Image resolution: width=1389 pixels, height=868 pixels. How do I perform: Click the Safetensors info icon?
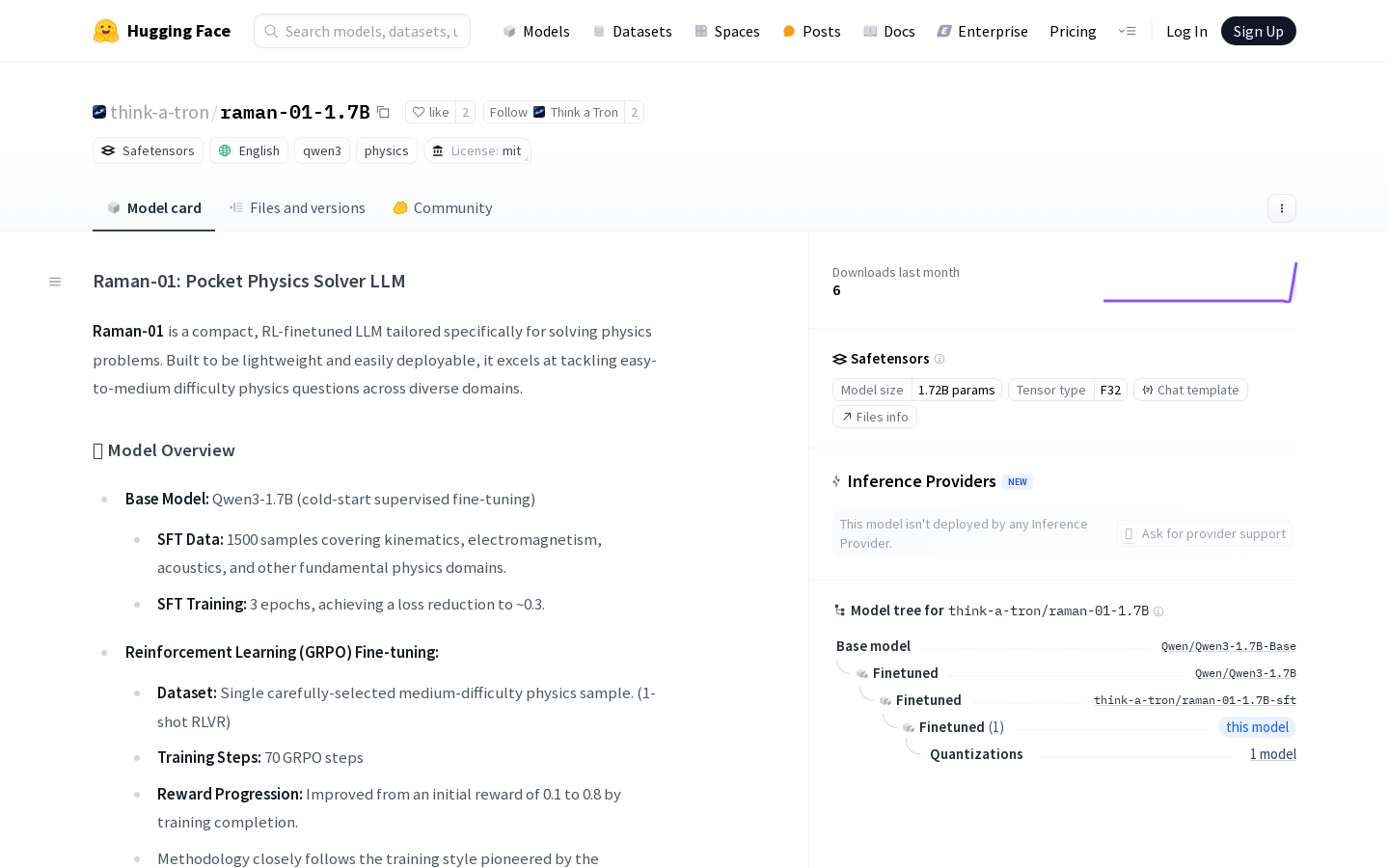pyautogui.click(x=940, y=359)
